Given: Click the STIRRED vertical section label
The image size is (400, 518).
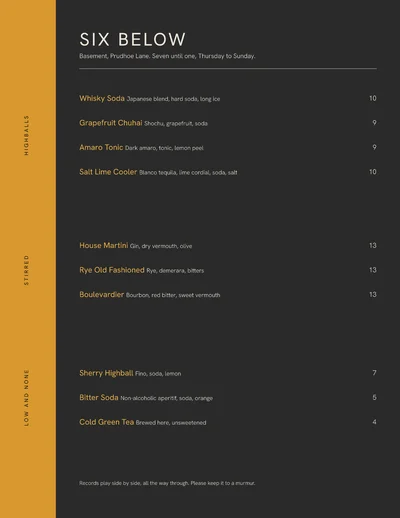Looking at the screenshot, I should point(26,270).
